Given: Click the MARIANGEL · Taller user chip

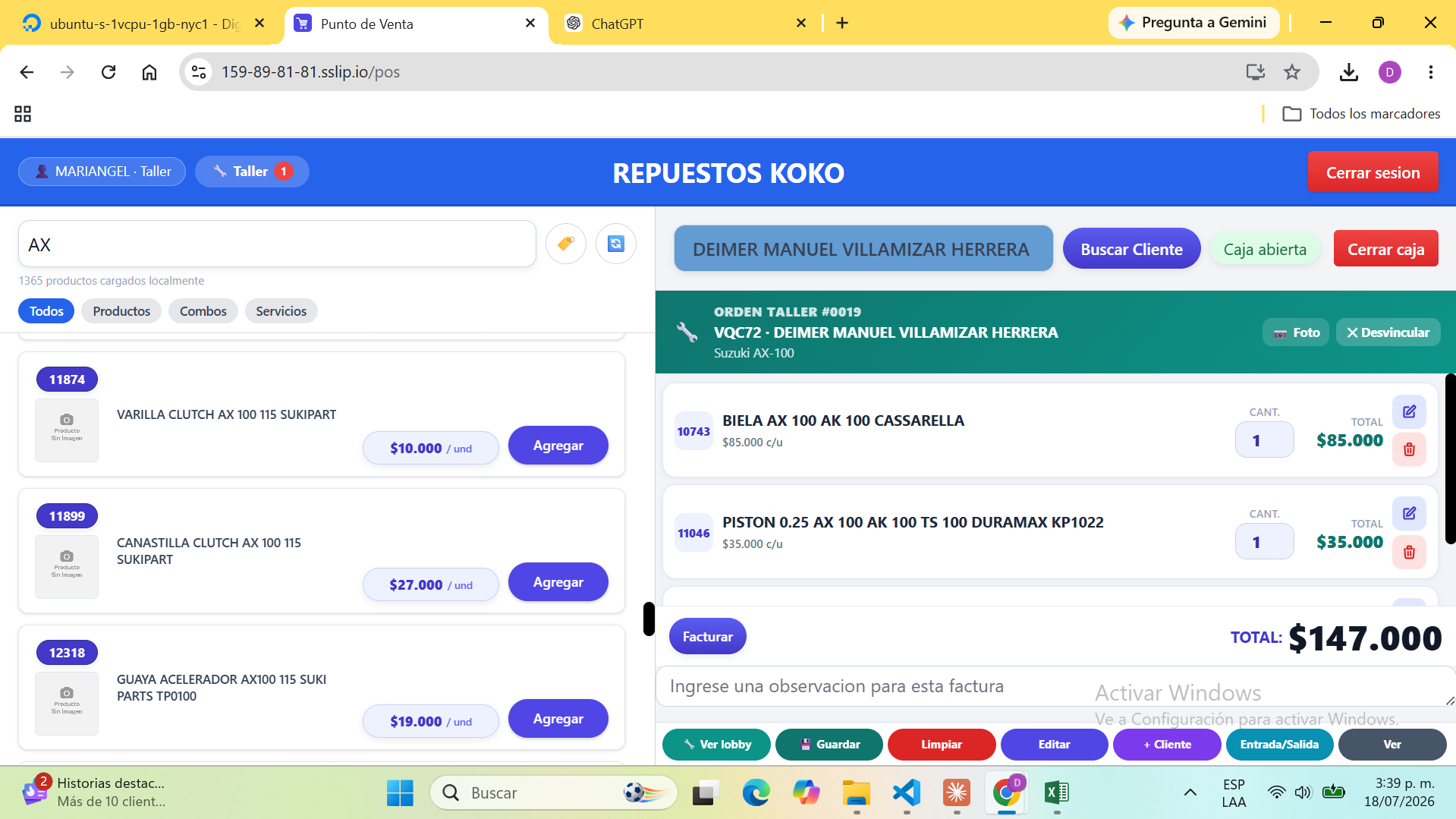Looking at the screenshot, I should coord(102,172).
